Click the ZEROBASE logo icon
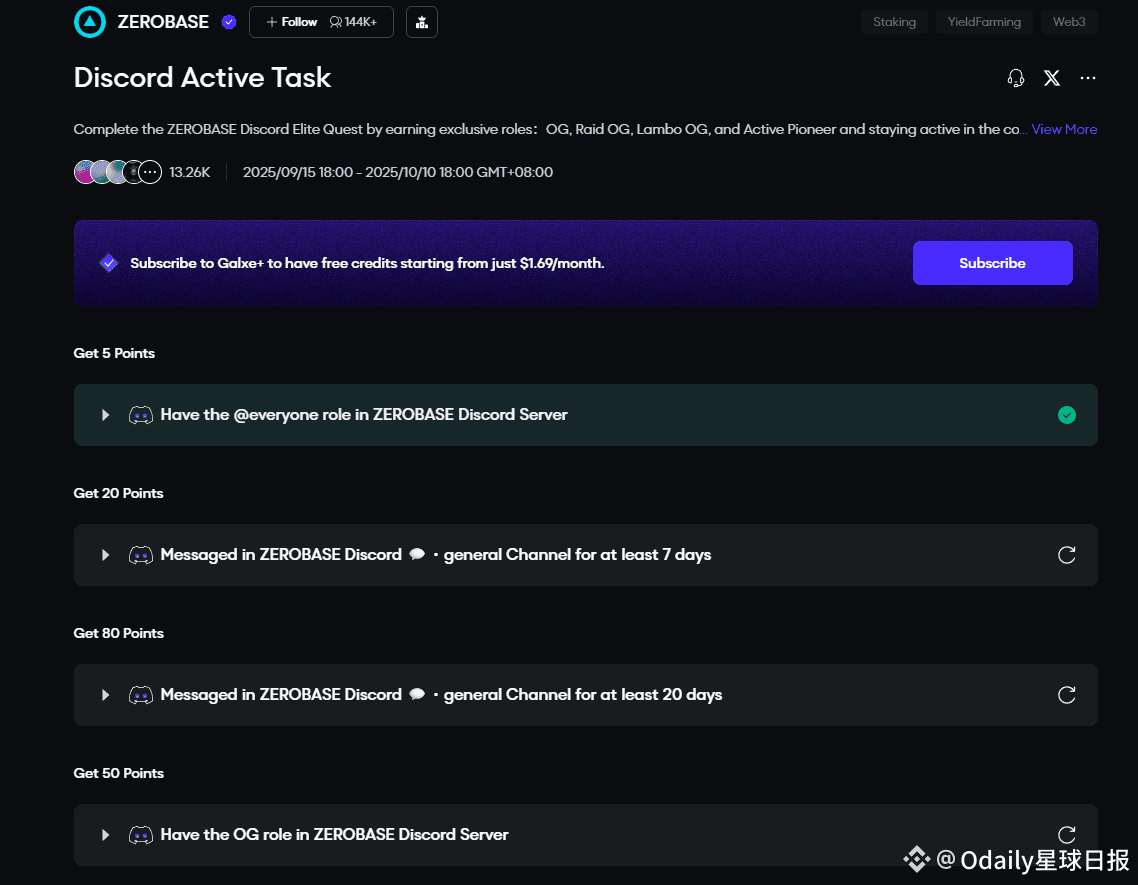Viewport: 1138px width, 885px height. pos(90,22)
